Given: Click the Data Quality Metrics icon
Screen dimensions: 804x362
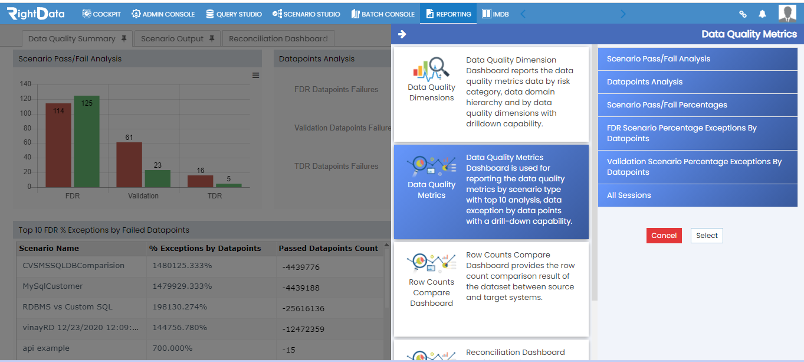Looking at the screenshot, I should click(x=431, y=166).
